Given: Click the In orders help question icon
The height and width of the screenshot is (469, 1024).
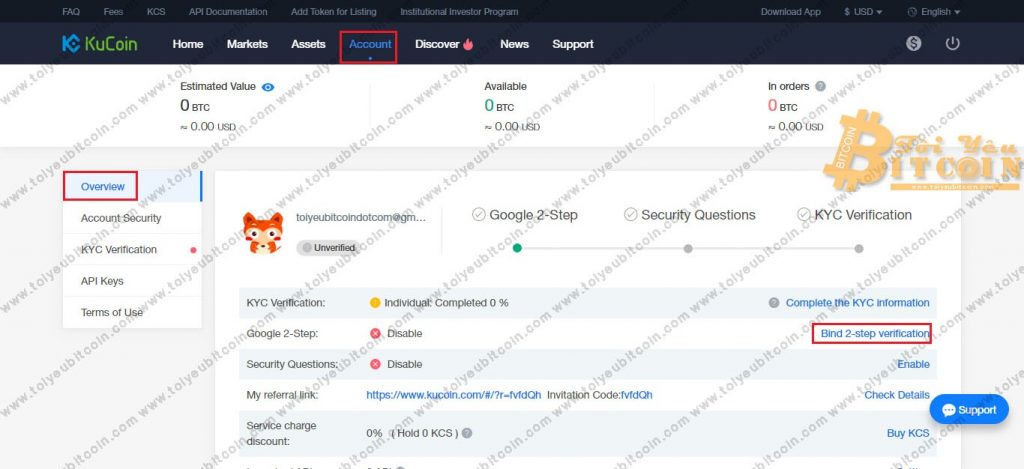Looking at the screenshot, I should 820,86.
